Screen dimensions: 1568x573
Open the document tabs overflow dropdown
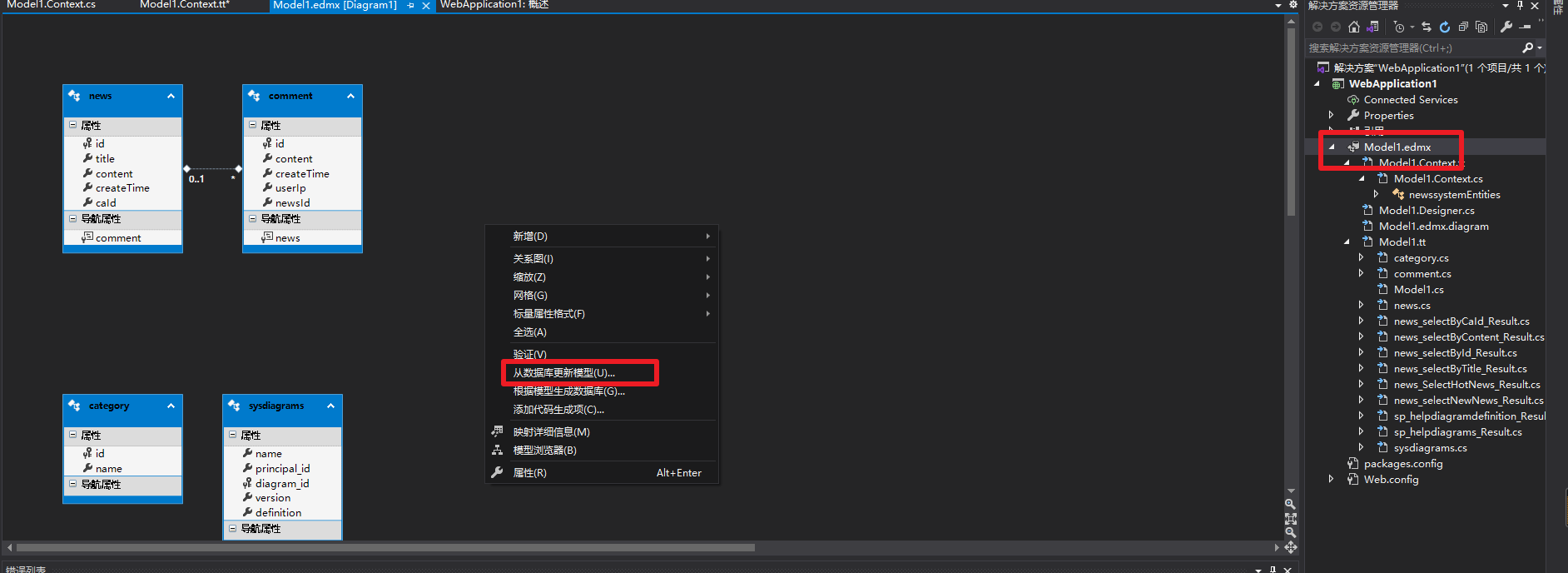tap(1278, 5)
